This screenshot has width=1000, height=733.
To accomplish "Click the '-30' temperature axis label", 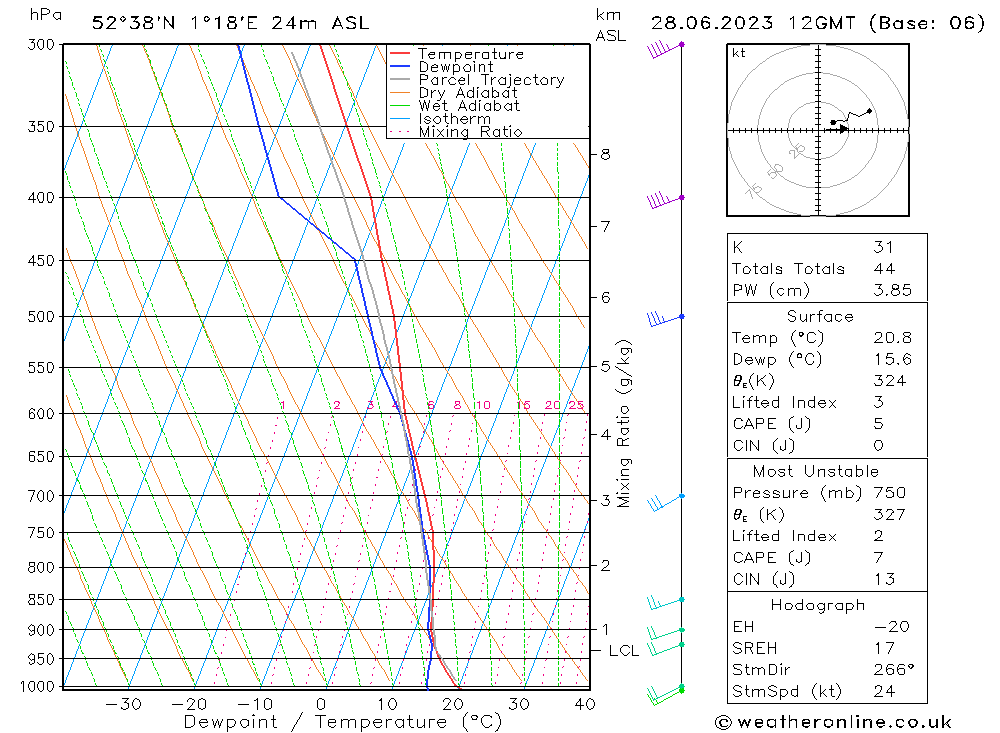I will click(x=123, y=704).
